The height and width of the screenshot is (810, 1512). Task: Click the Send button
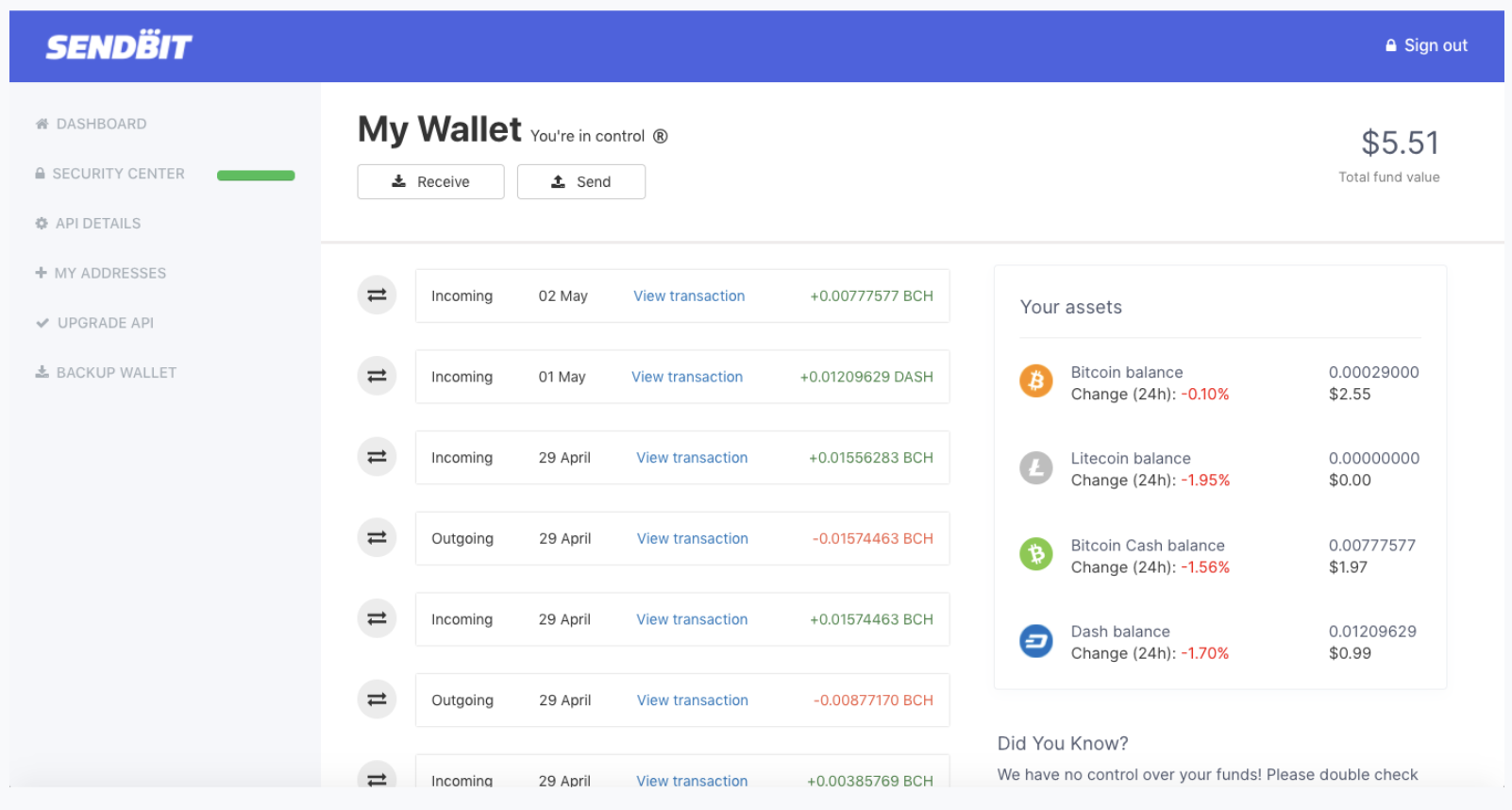click(581, 181)
